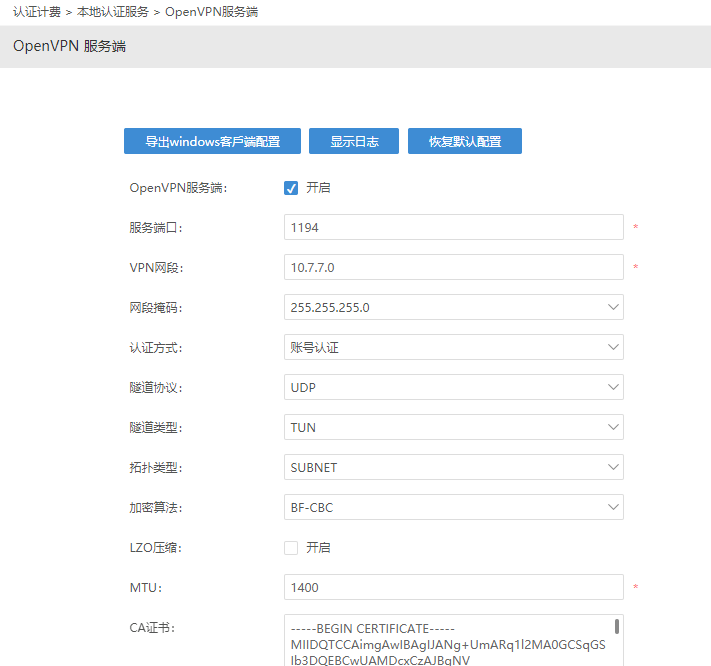Open logs with 显示日志 button

point(354,141)
